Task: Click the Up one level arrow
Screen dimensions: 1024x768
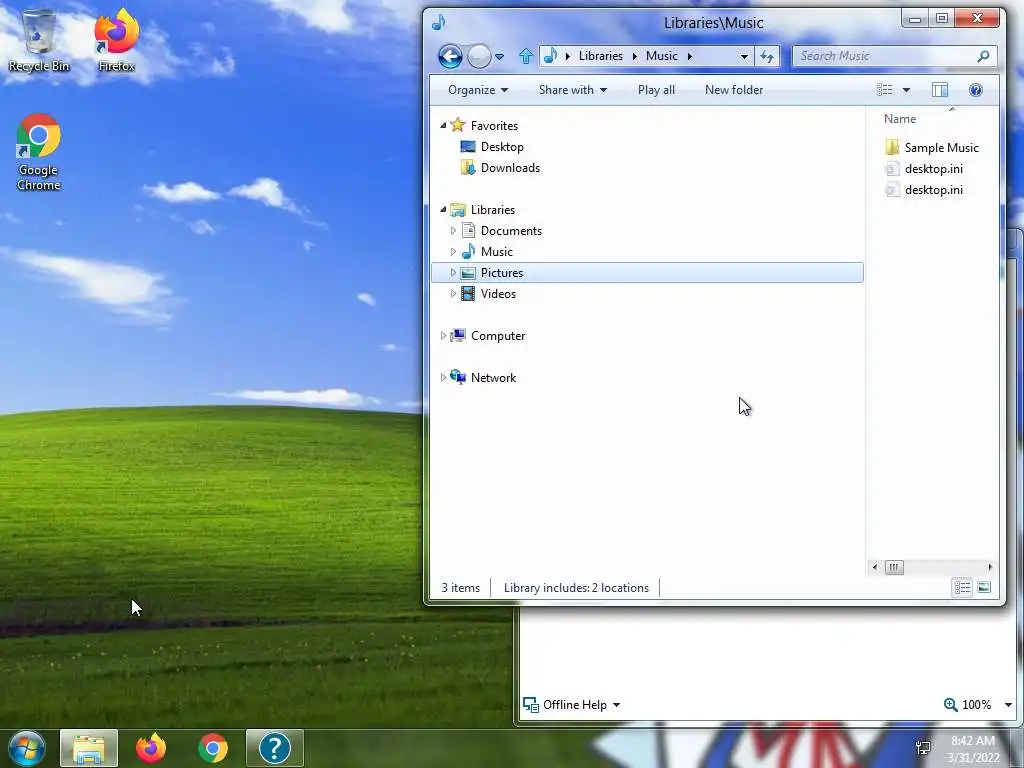Action: click(x=526, y=56)
